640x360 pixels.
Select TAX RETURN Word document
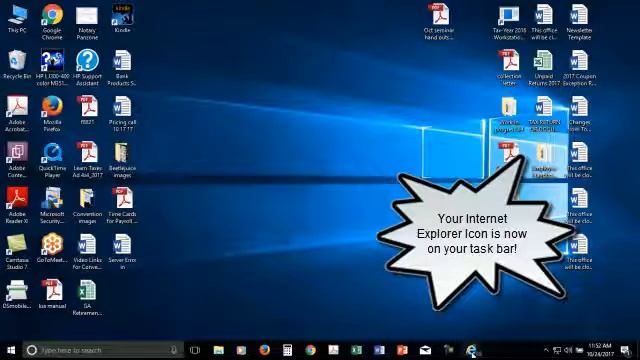[544, 114]
